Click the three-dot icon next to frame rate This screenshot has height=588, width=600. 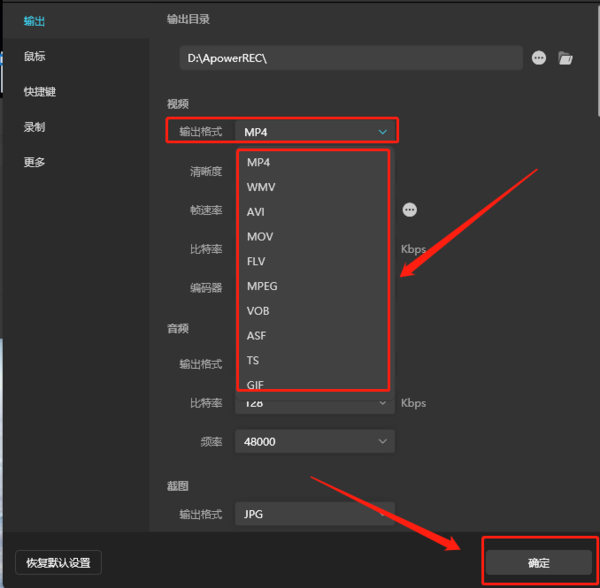point(410,210)
